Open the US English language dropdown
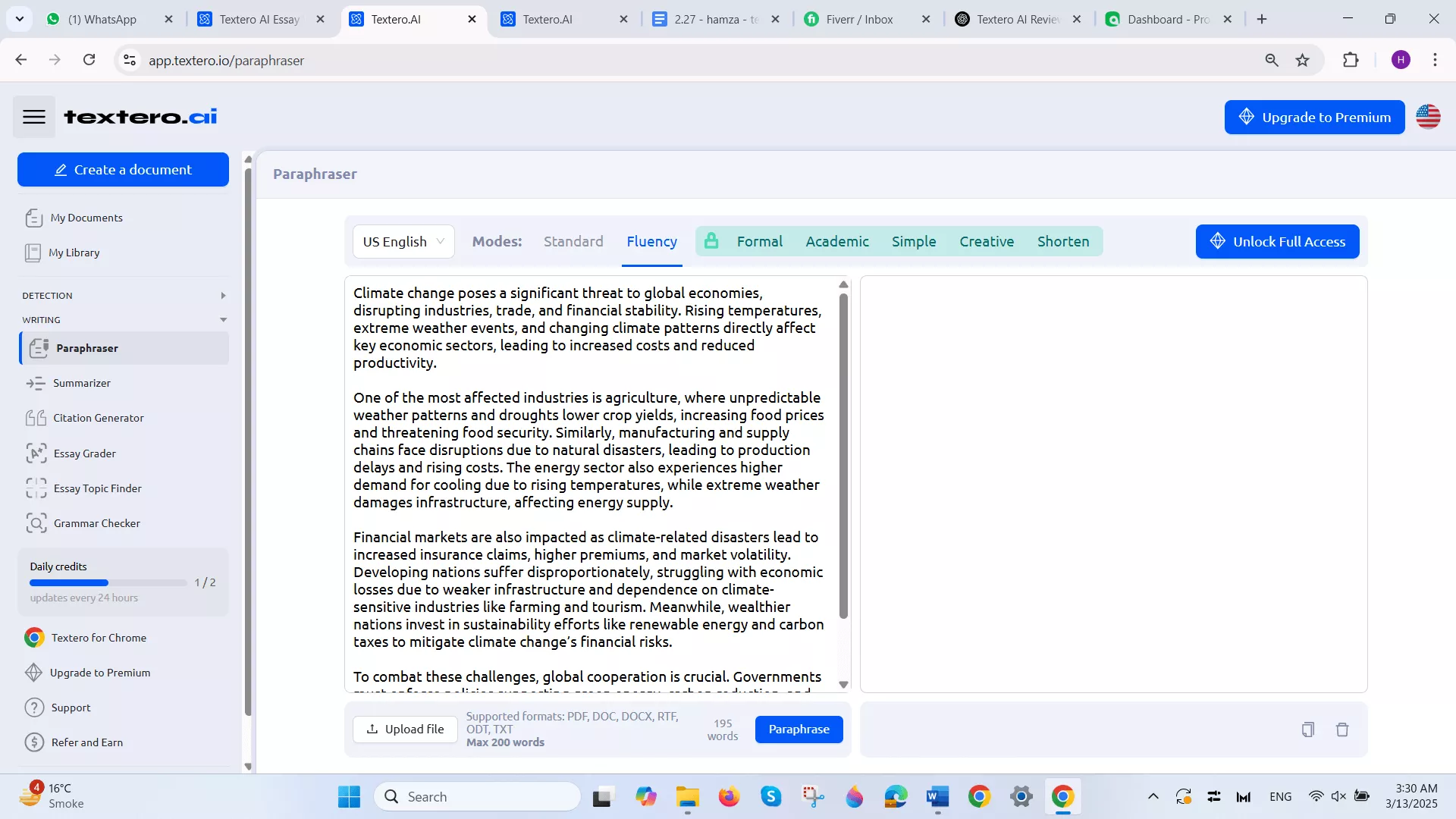The width and height of the screenshot is (1456, 819). tap(403, 241)
